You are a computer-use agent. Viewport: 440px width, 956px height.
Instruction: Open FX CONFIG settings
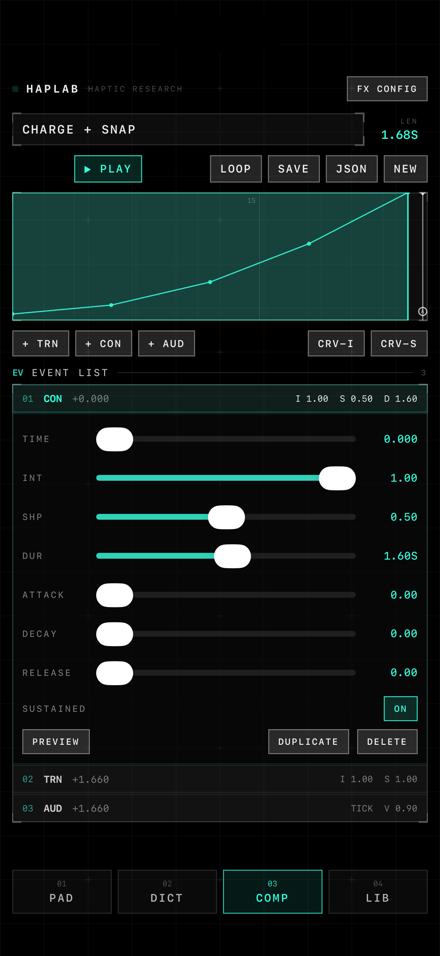coord(387,89)
